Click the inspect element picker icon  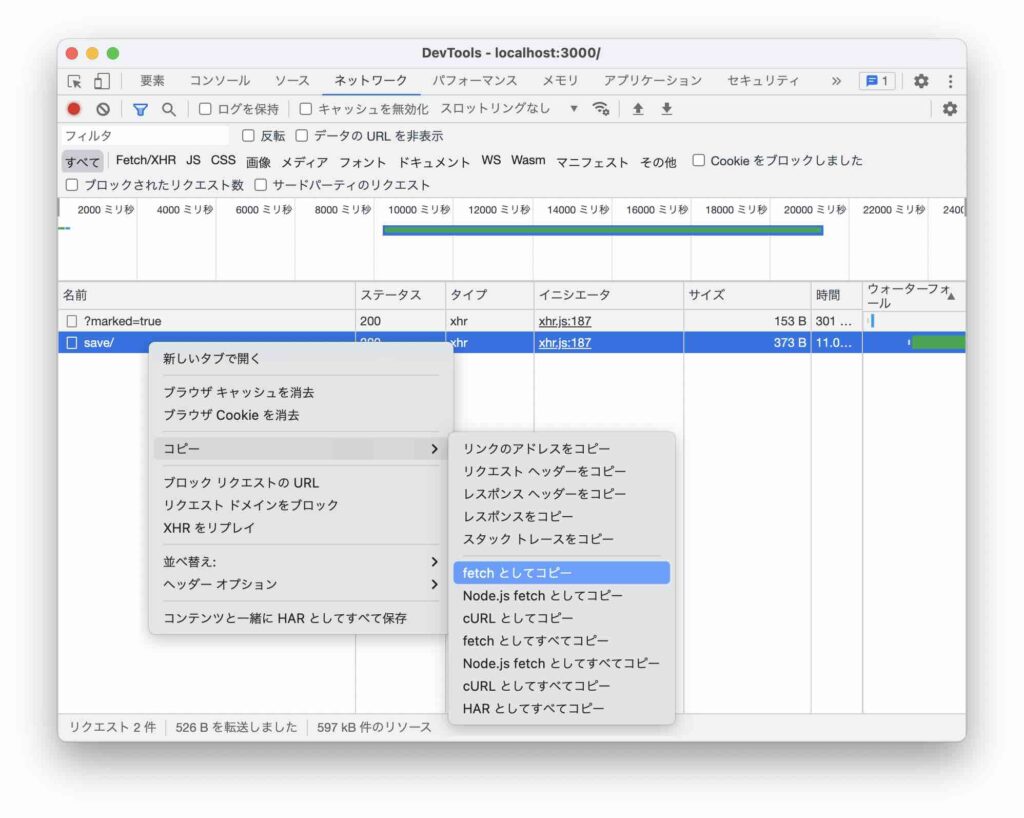pos(75,82)
